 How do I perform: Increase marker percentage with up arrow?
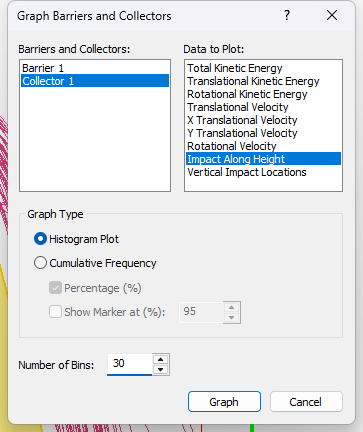coord(232,307)
